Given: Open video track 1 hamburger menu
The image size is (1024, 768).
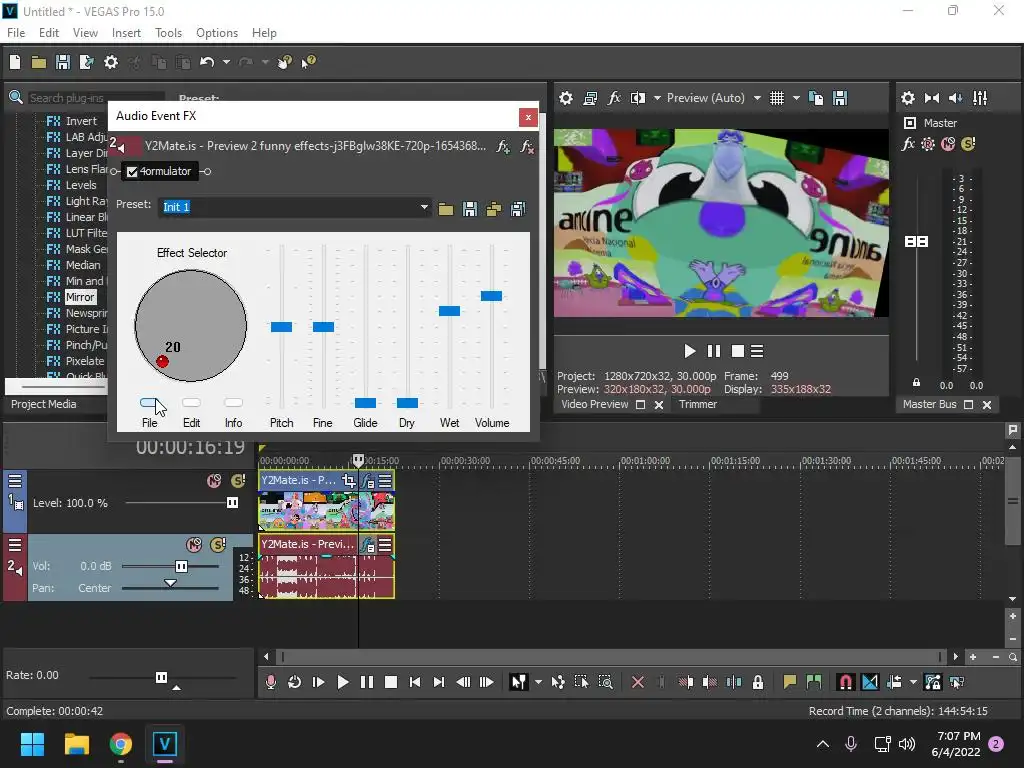Looking at the screenshot, I should [15, 481].
